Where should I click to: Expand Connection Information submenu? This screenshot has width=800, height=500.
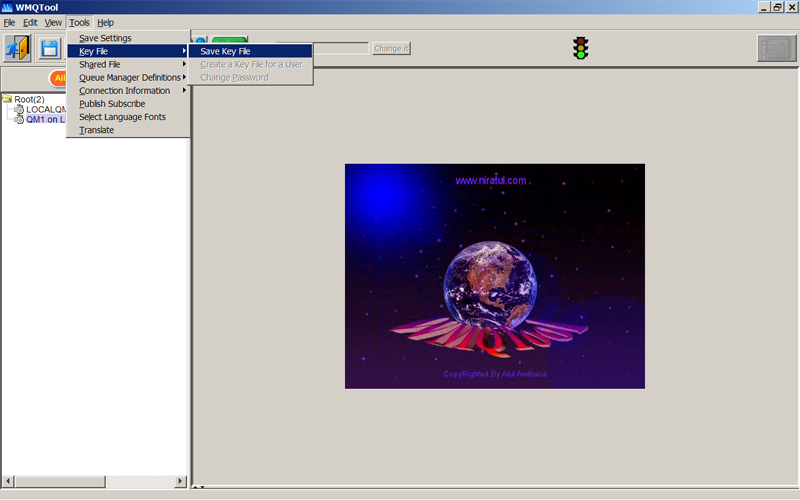[x=128, y=91]
